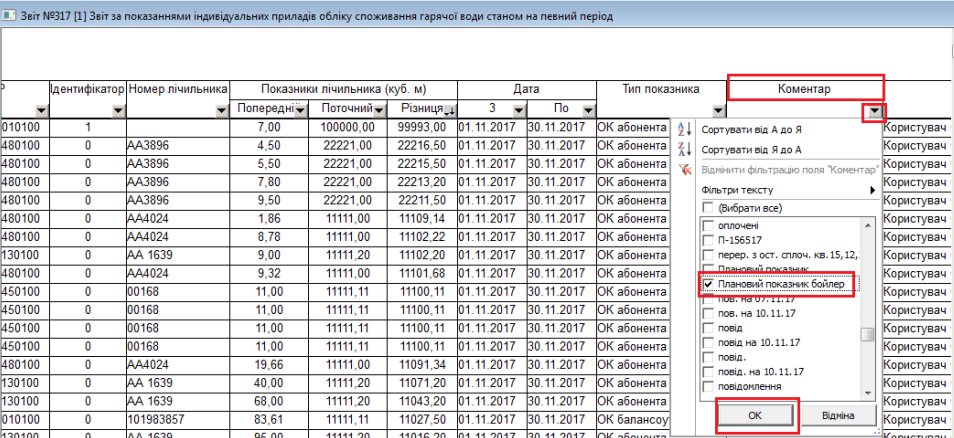Check the (Вибрати все) checkbox

709,207
